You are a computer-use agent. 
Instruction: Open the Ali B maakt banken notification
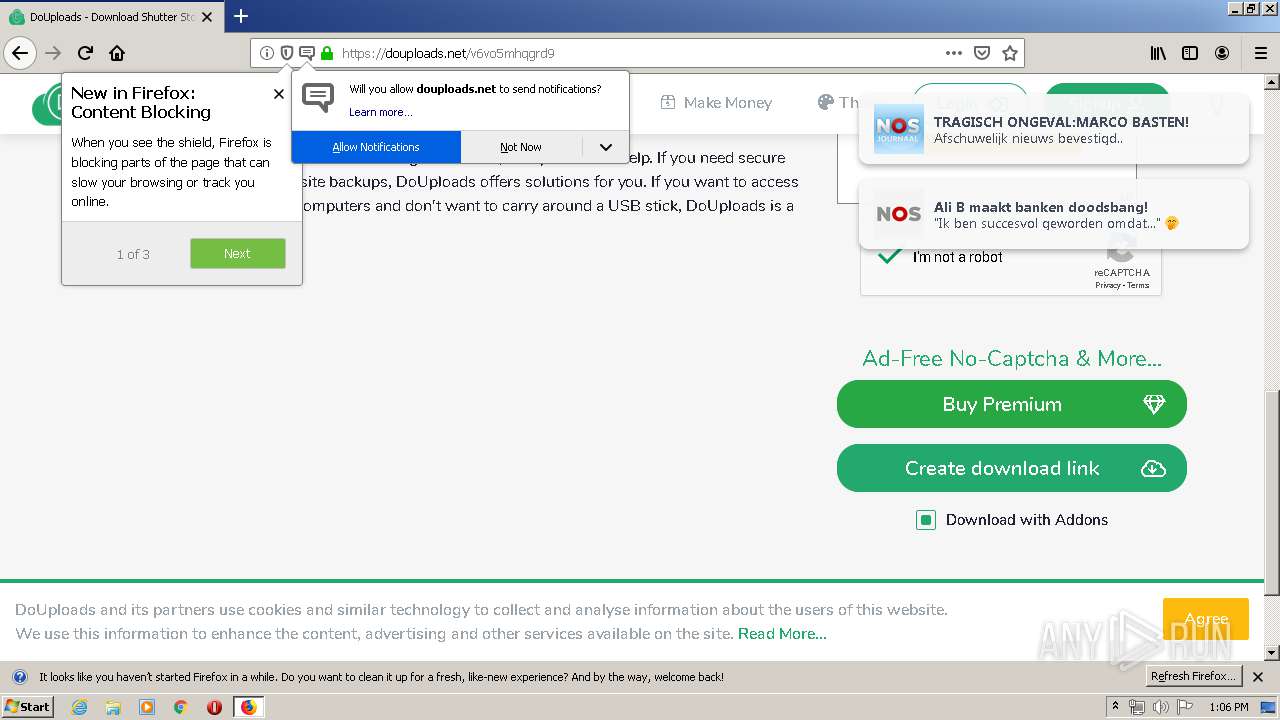pyautogui.click(x=1053, y=215)
